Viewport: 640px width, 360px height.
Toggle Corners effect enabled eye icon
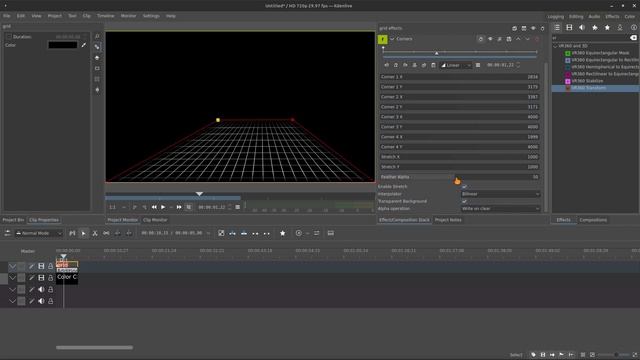(x=490, y=39)
